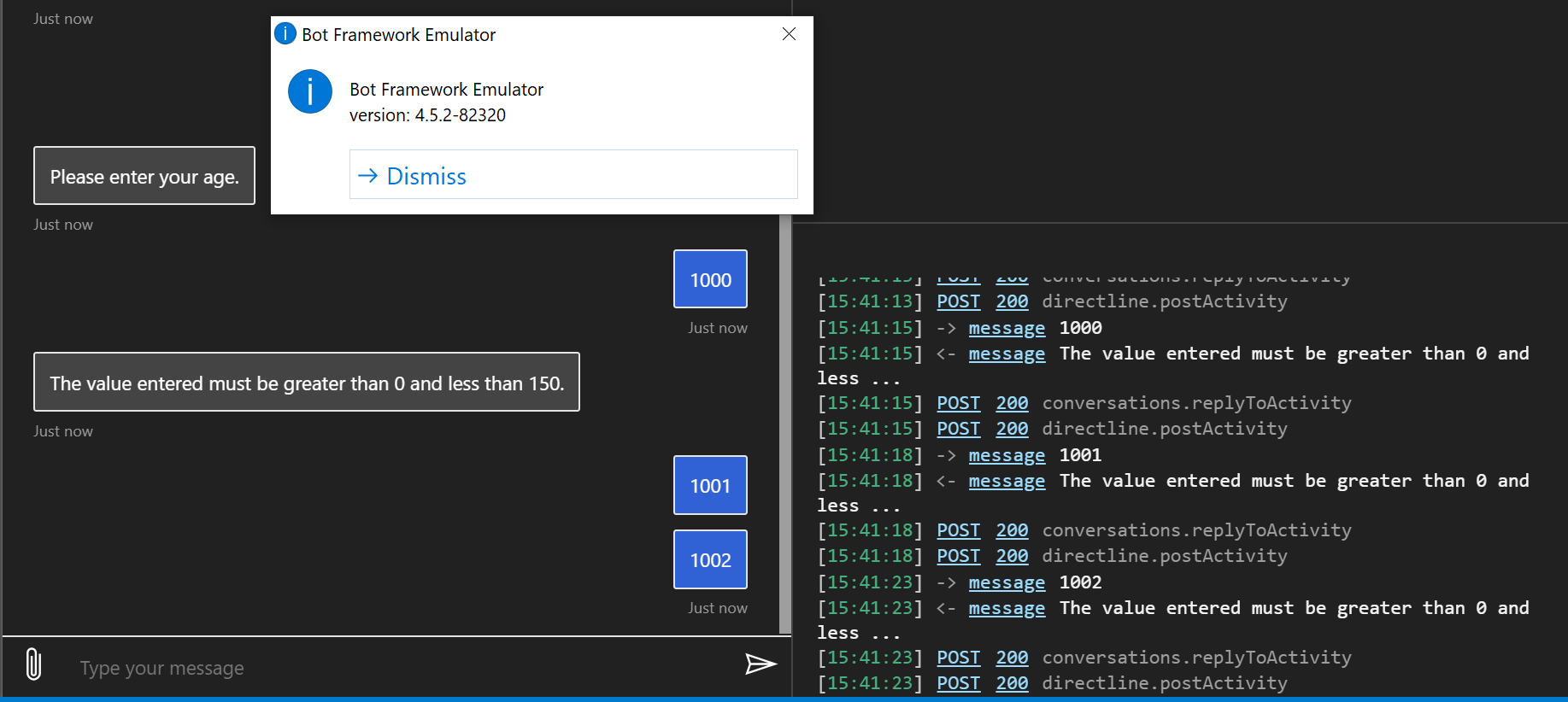Image resolution: width=1568 pixels, height=702 pixels.
Task: Select the user message bubble 1001
Action: 710,485
